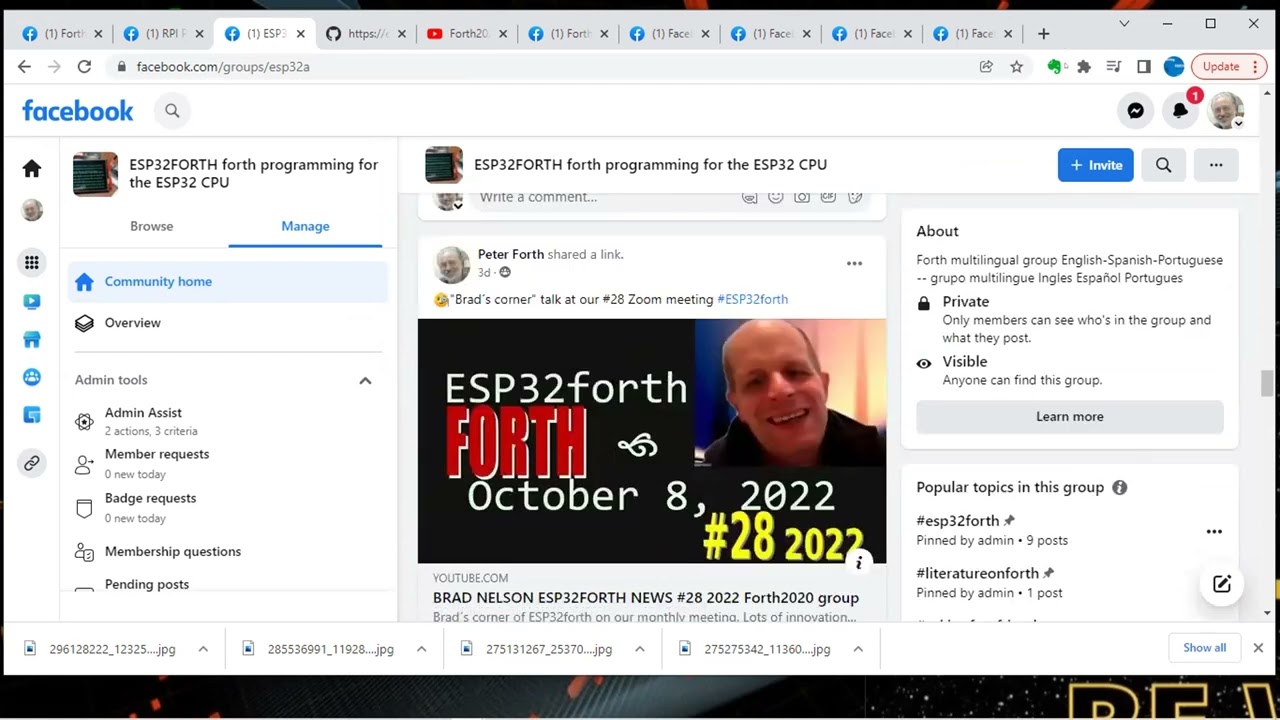
Task: Click the address bar URL
Action: click(x=223, y=67)
